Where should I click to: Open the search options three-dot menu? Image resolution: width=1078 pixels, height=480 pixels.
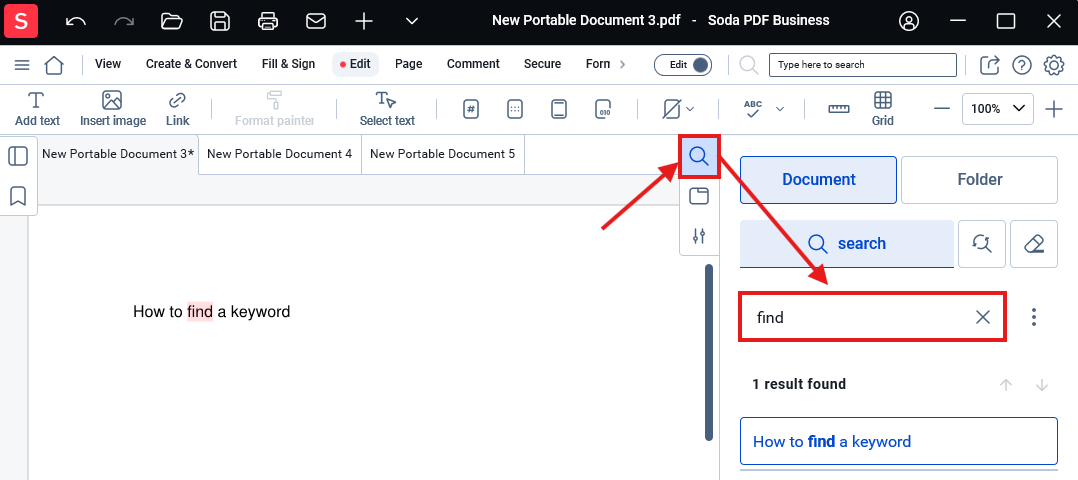click(1033, 317)
